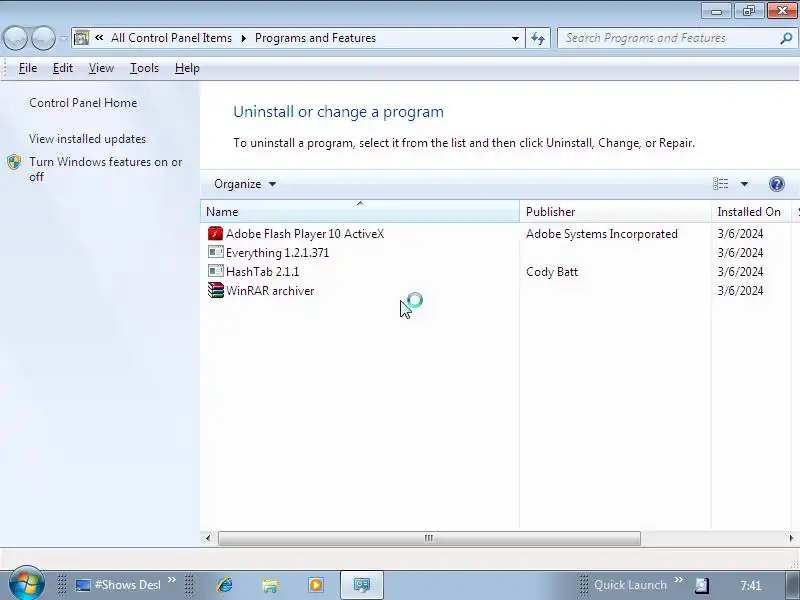Click the horizontal scrollbar thumb
This screenshot has width=800, height=600.
(x=429, y=538)
